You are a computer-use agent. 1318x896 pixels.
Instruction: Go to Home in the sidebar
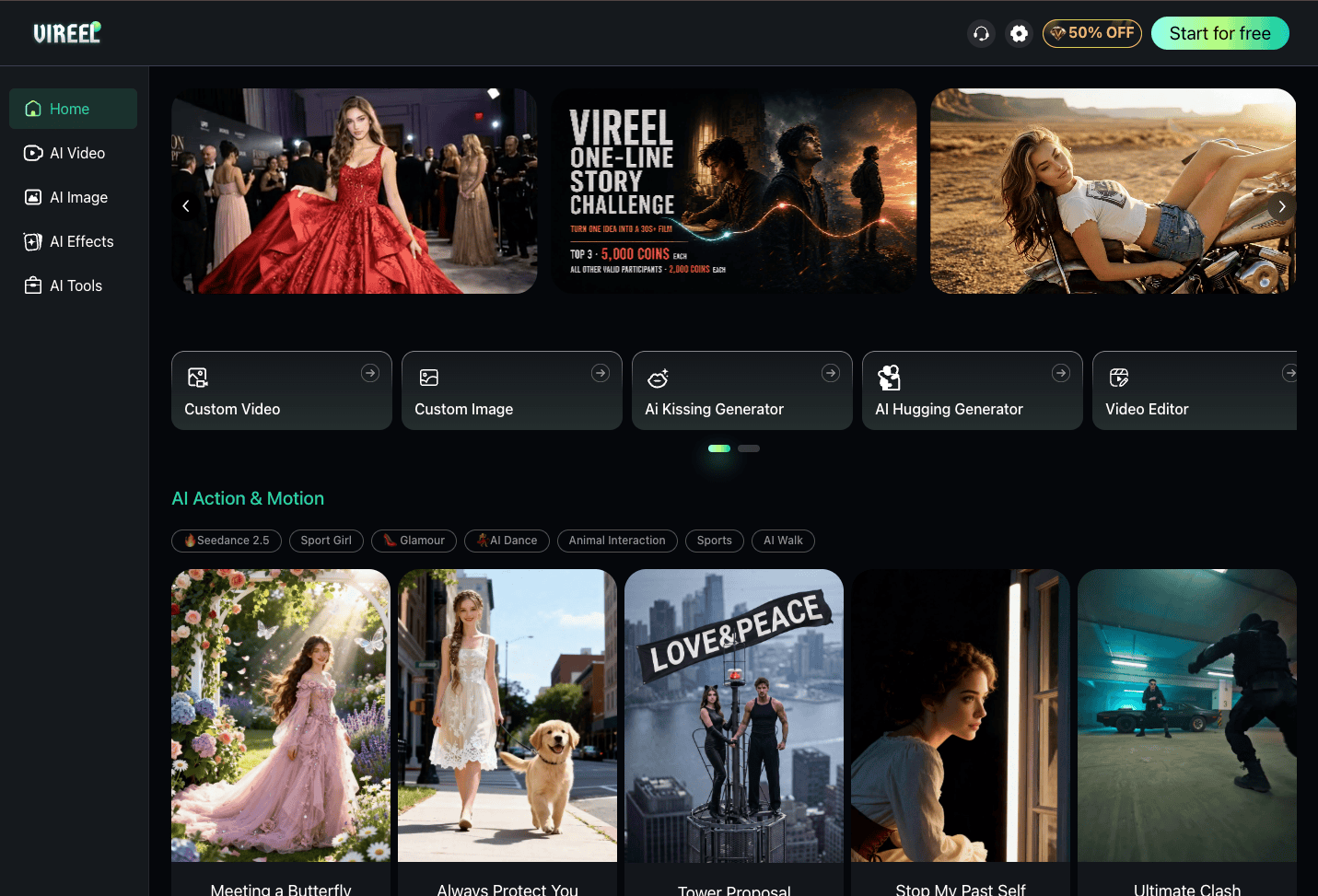click(73, 109)
